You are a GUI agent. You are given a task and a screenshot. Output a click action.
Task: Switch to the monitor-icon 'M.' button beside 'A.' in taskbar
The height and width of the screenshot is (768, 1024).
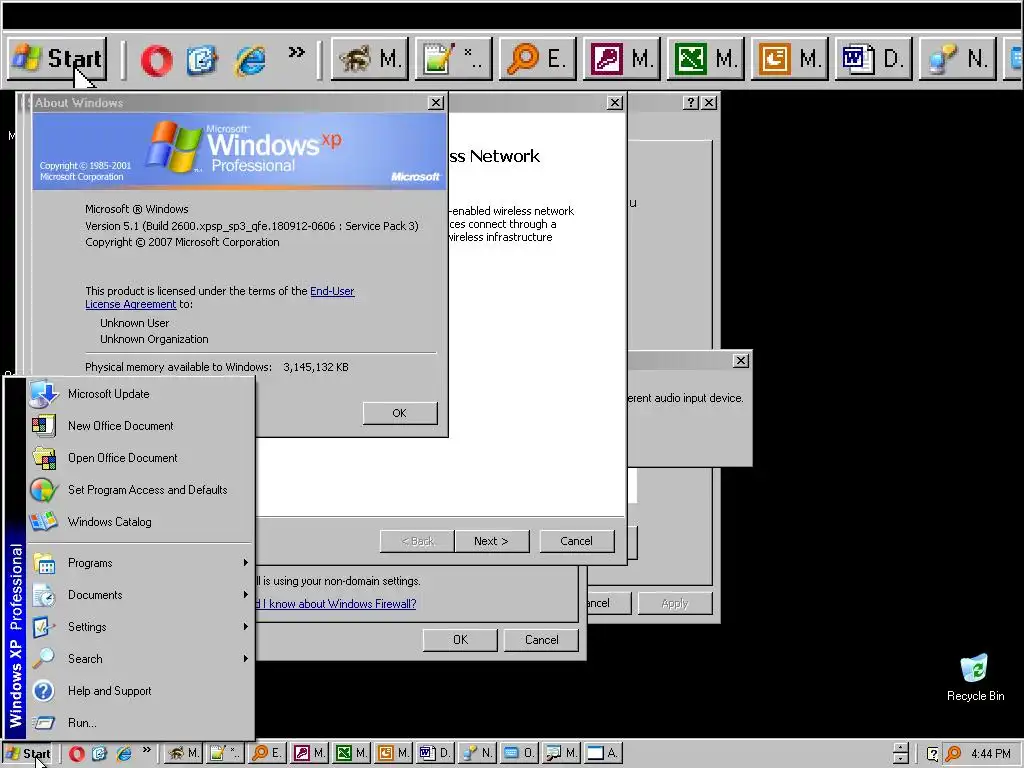point(562,753)
